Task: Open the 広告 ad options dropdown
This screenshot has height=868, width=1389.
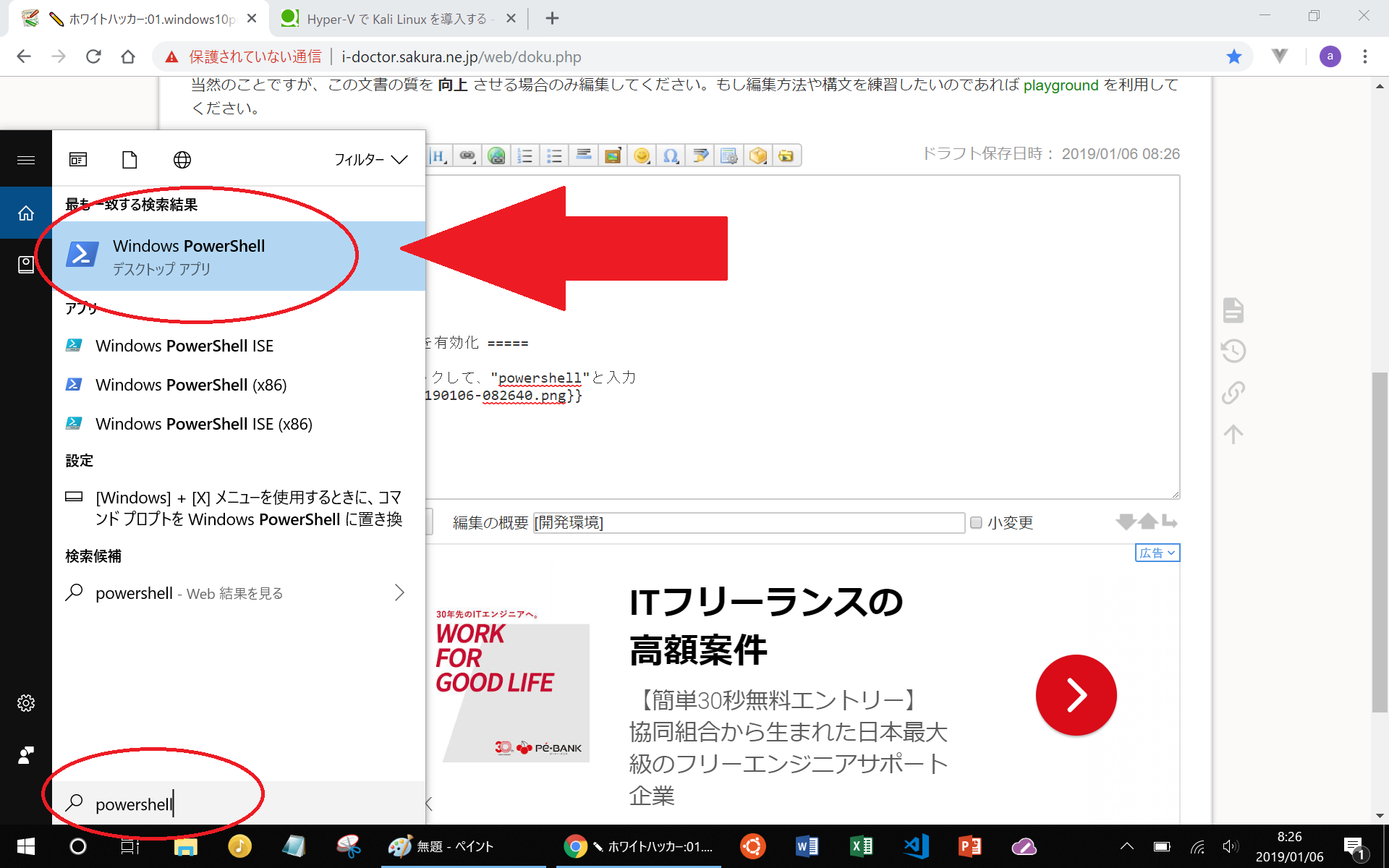Action: tap(1157, 553)
